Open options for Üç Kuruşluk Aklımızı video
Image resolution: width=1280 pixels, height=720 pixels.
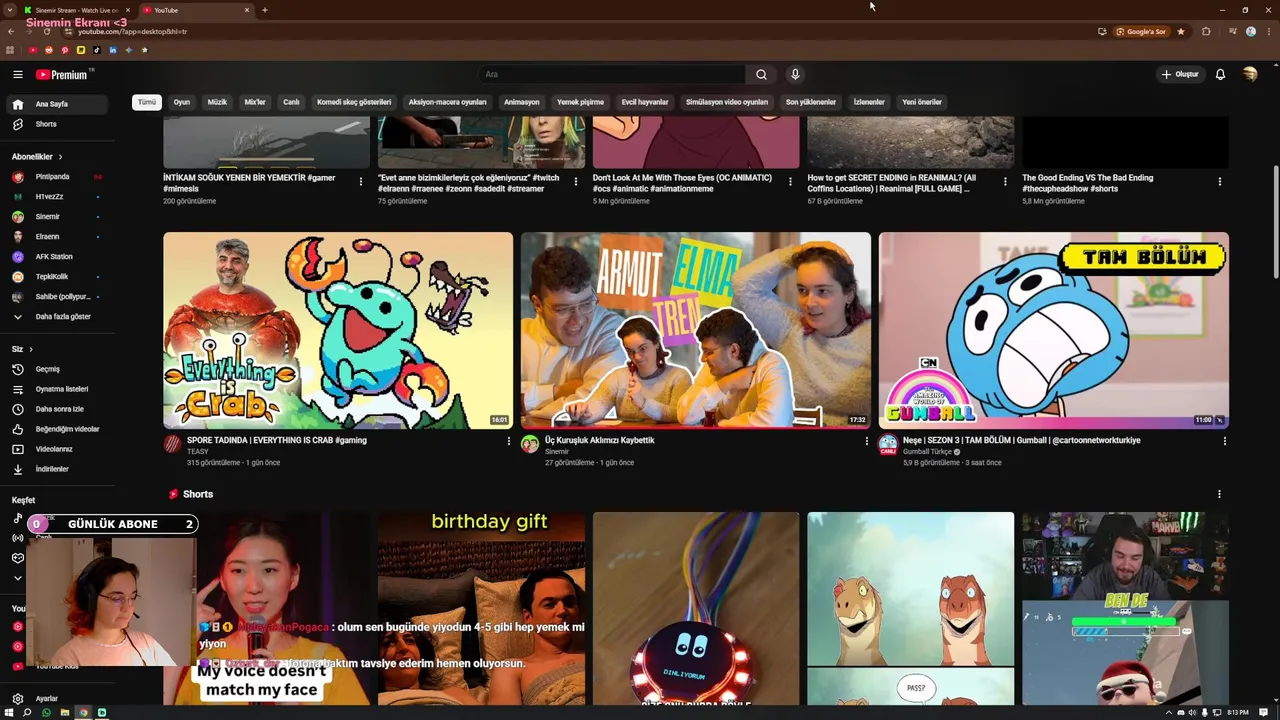pyautogui.click(x=867, y=441)
